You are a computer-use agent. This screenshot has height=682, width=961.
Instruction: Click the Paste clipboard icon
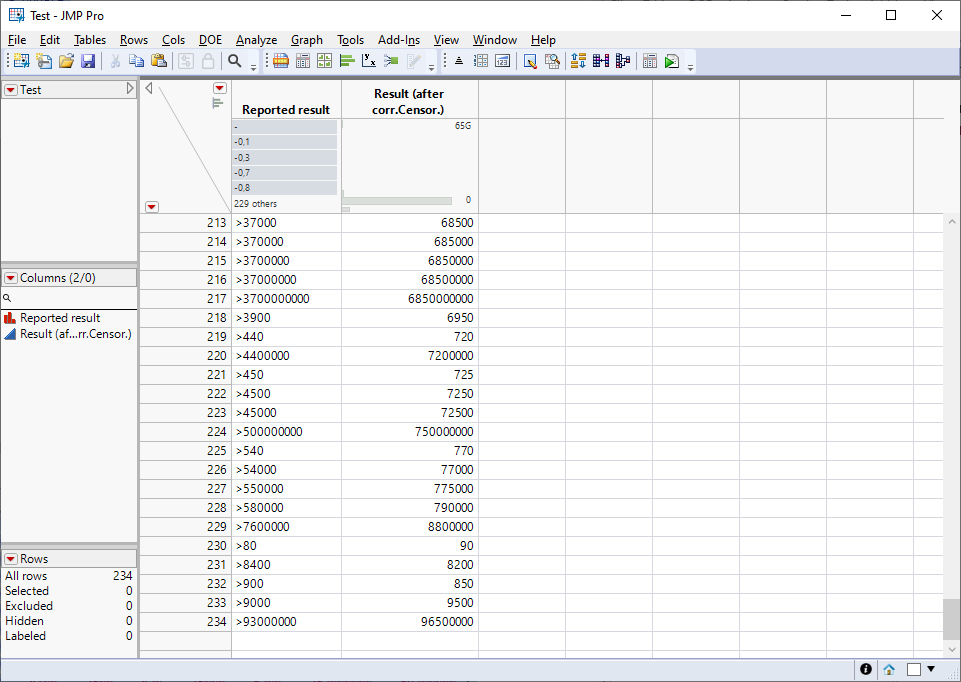158,61
